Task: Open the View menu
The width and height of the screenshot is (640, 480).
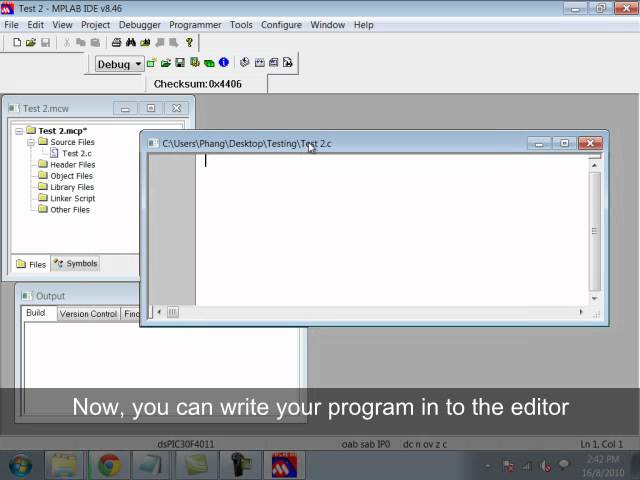Action: 62,25
